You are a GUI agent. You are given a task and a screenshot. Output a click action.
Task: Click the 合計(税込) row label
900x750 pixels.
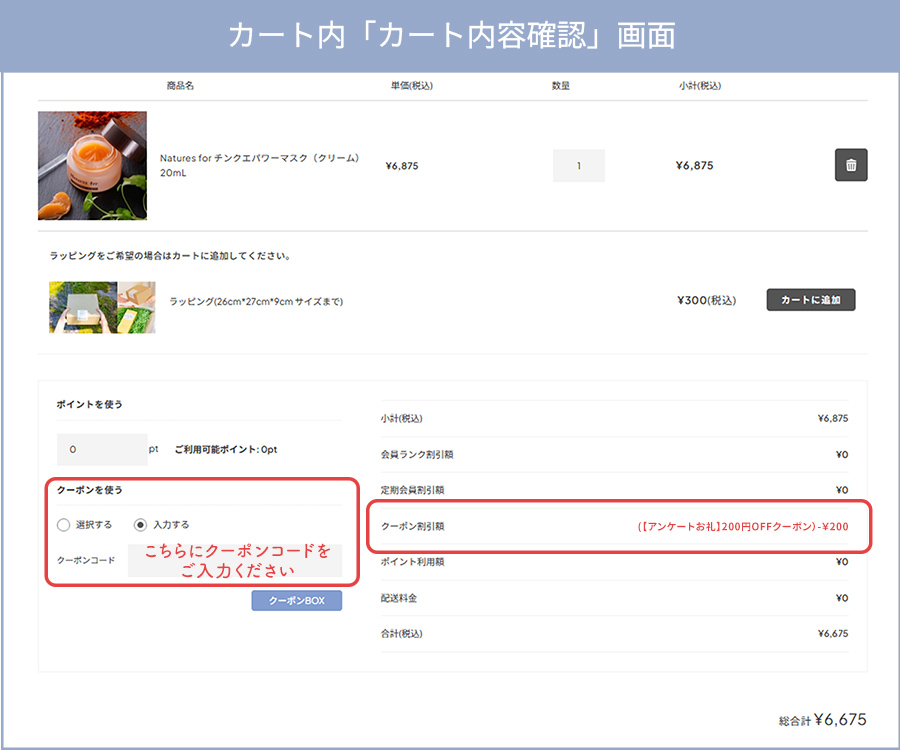pos(402,633)
